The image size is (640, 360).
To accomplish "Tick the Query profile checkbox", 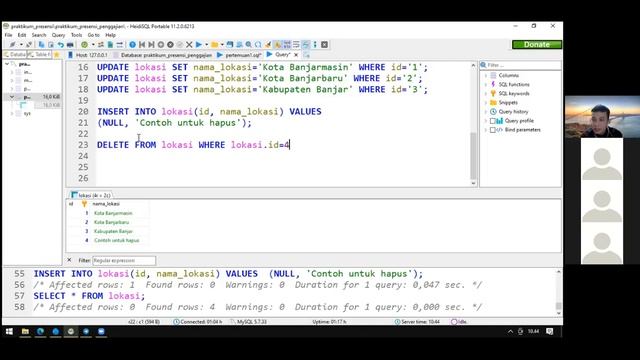I will click(x=493, y=121).
